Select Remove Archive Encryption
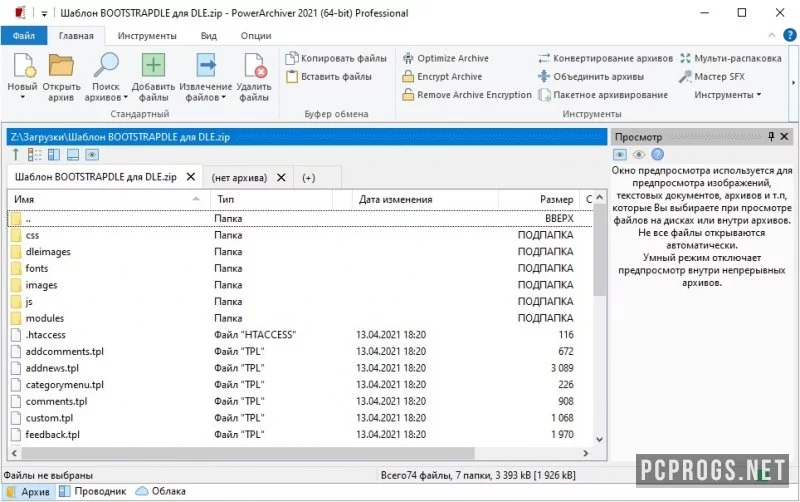Screen dimensions: 800x502 (x=466, y=95)
